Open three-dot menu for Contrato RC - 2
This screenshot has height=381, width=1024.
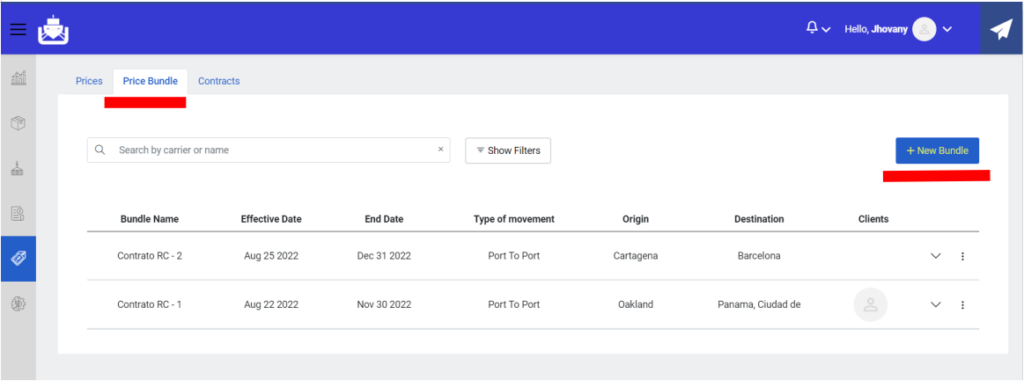(962, 256)
